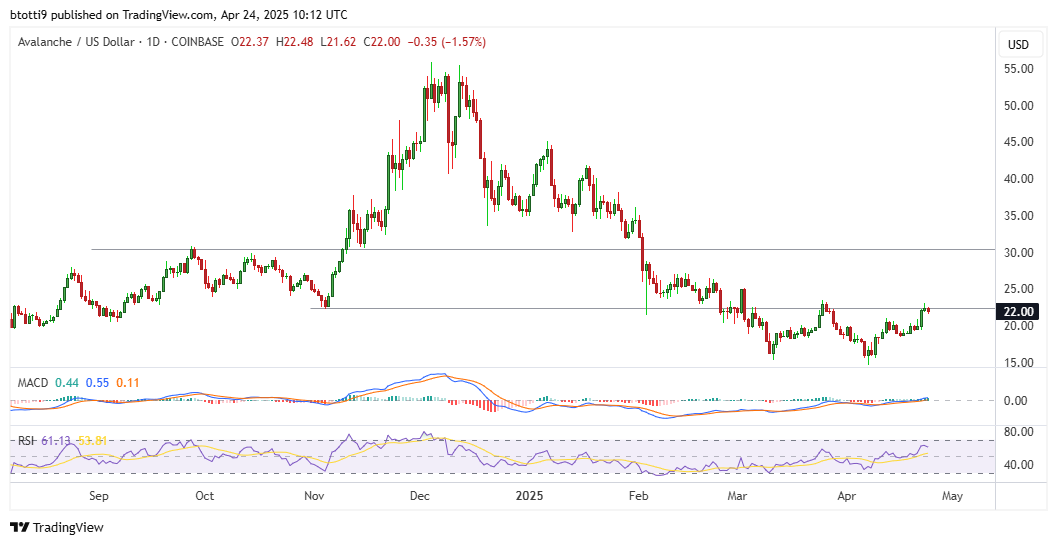Click the teal MACD value 0.44
This screenshot has height=545, width=1057.
[67, 382]
